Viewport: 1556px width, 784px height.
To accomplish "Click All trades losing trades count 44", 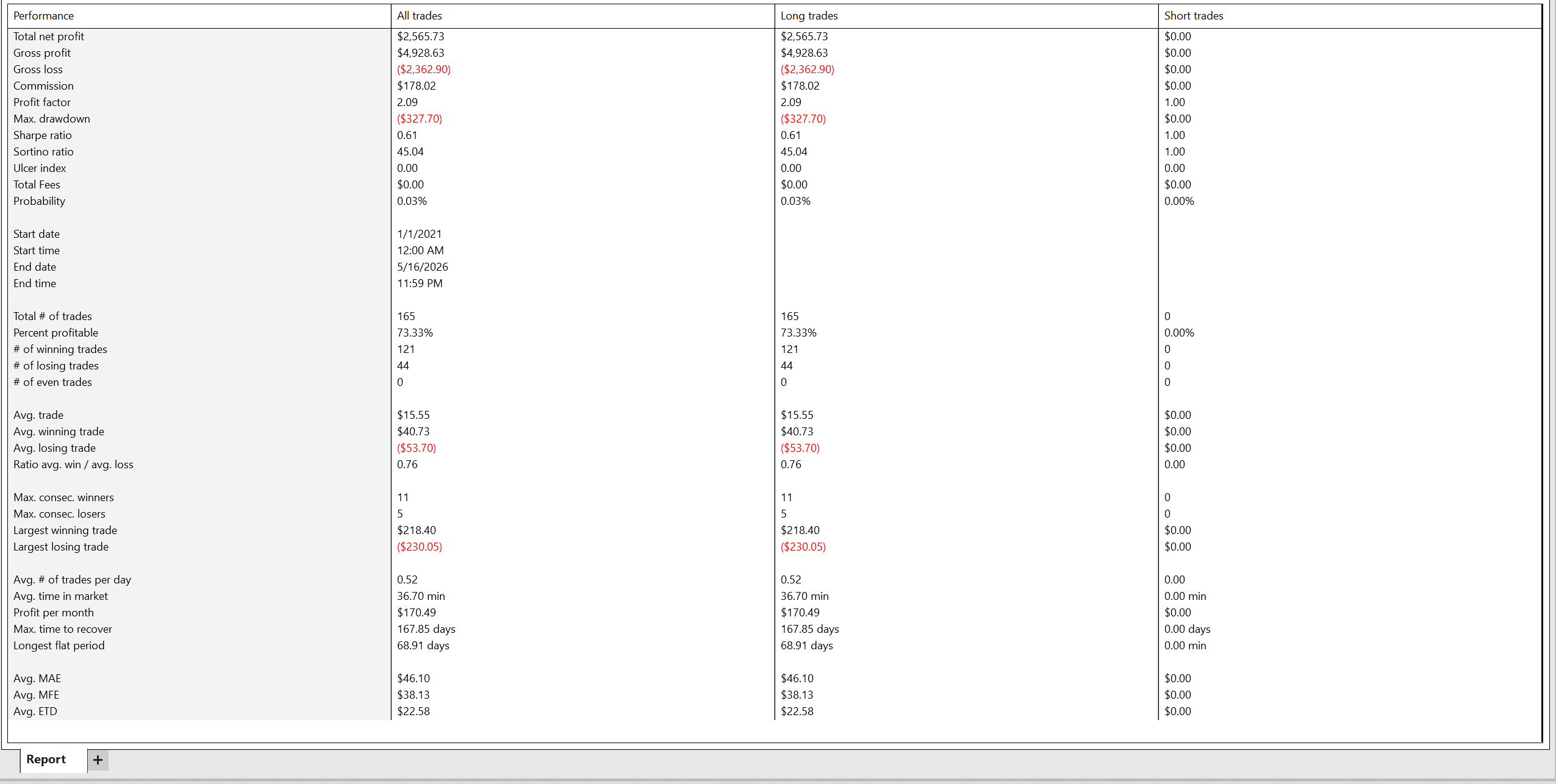I will (403, 366).
